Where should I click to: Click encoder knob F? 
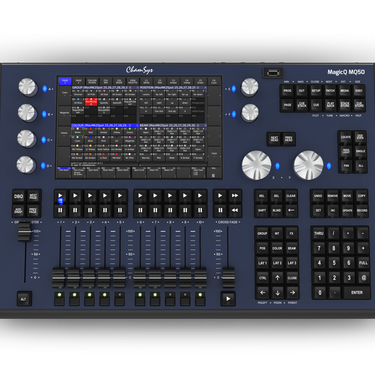[x=250, y=113]
